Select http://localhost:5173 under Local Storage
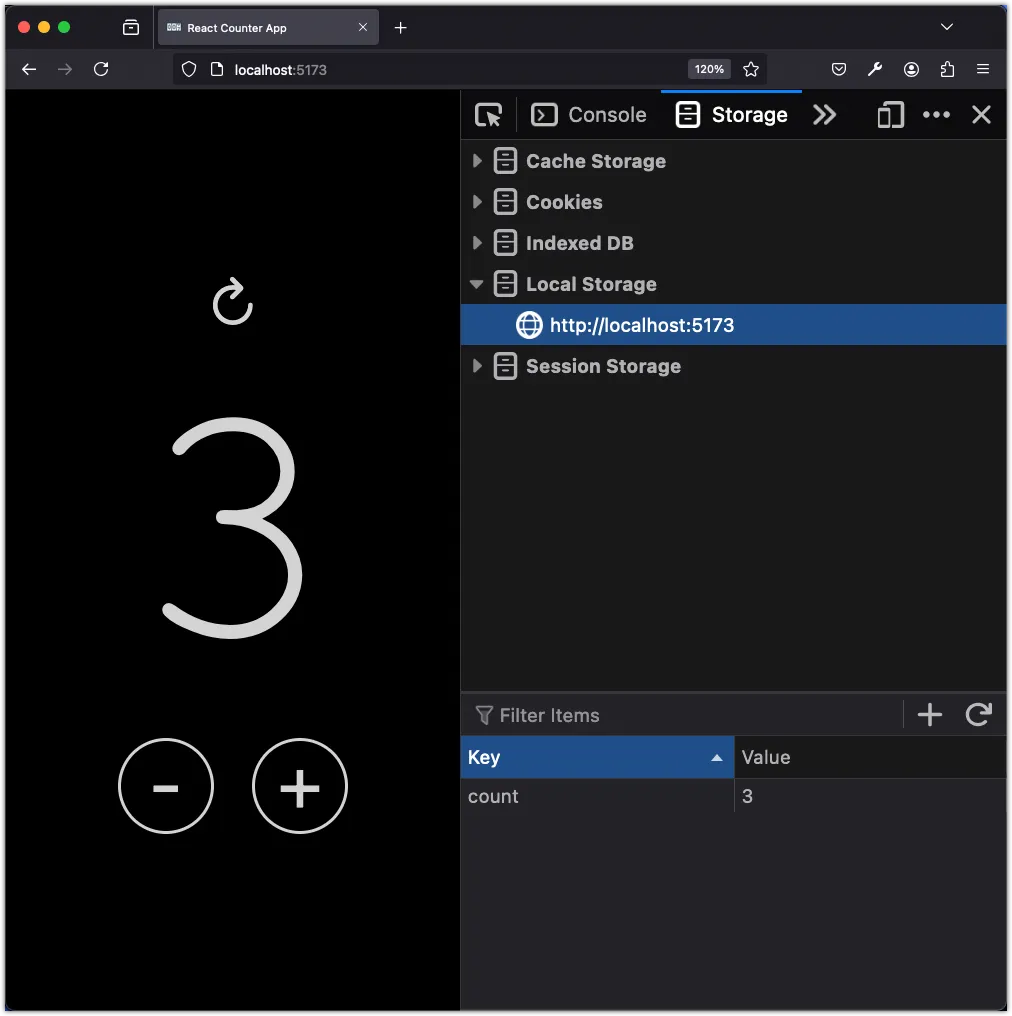 (733, 325)
